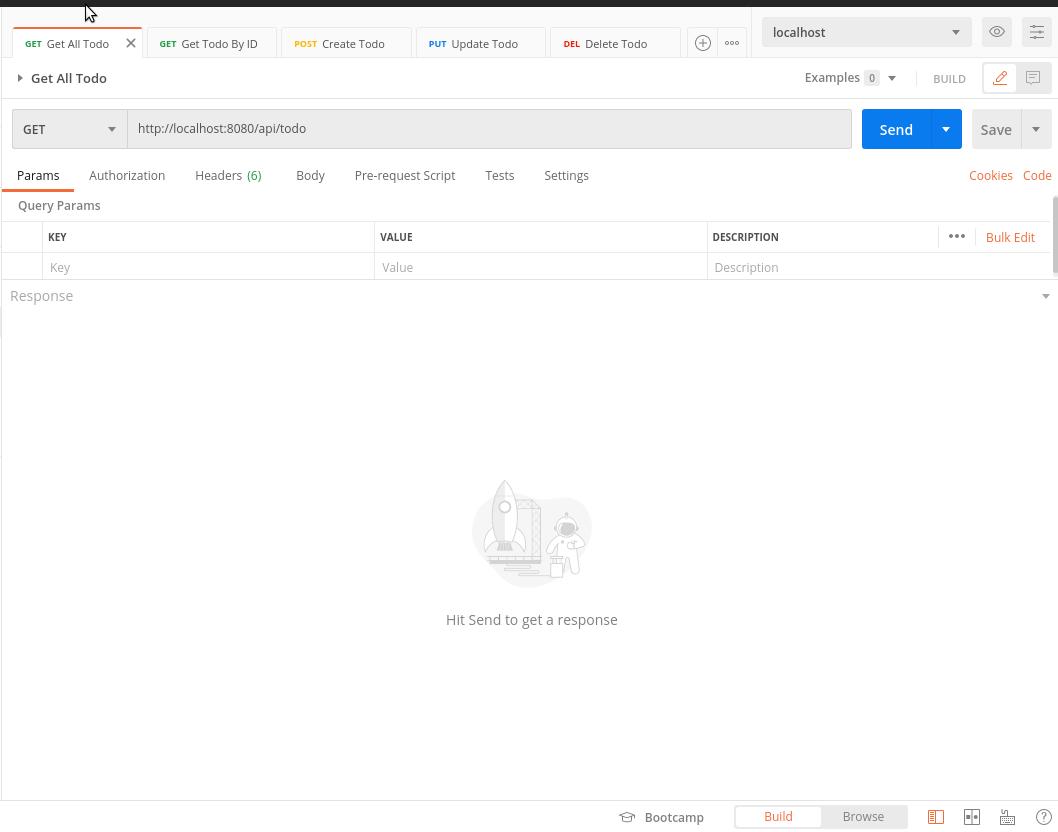Switch to the Update Todo tab
Viewport: 1058px width, 832px height.
coord(484,43)
